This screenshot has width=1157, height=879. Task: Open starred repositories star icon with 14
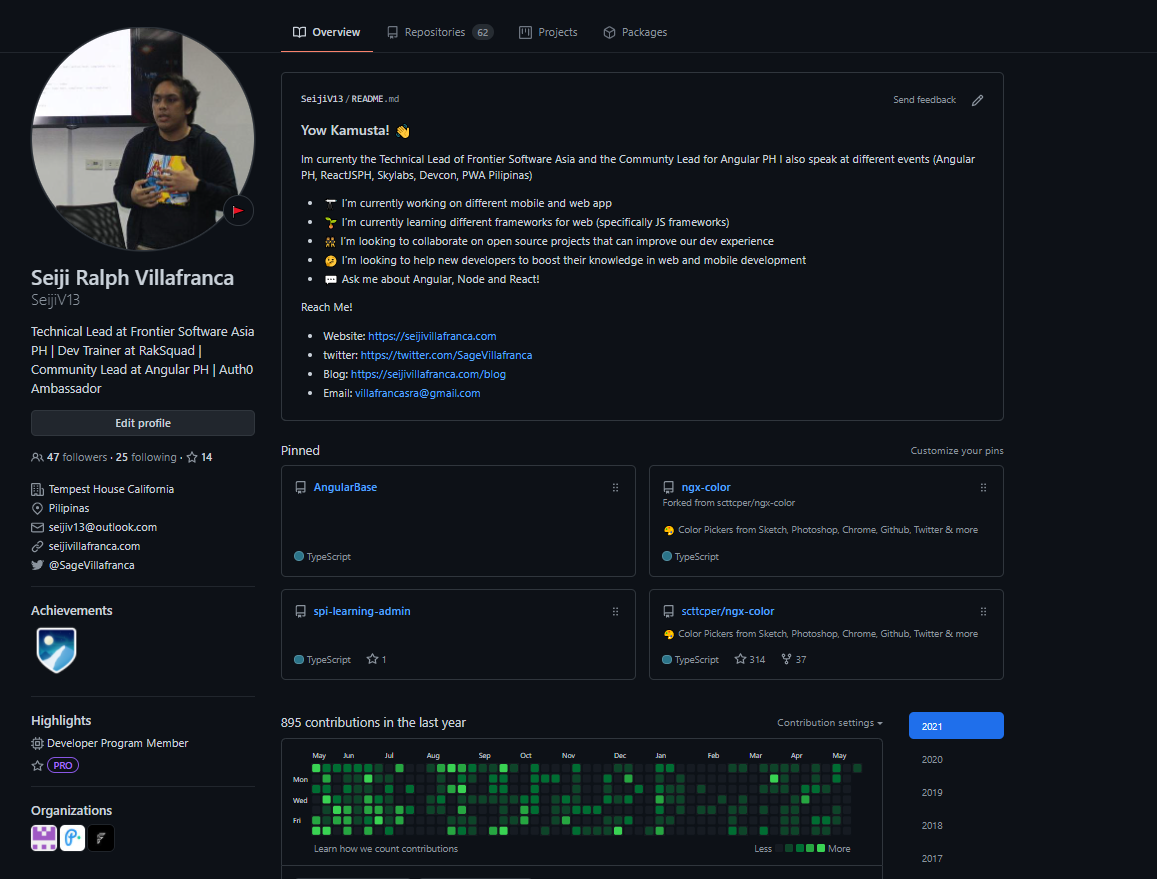[199, 458]
